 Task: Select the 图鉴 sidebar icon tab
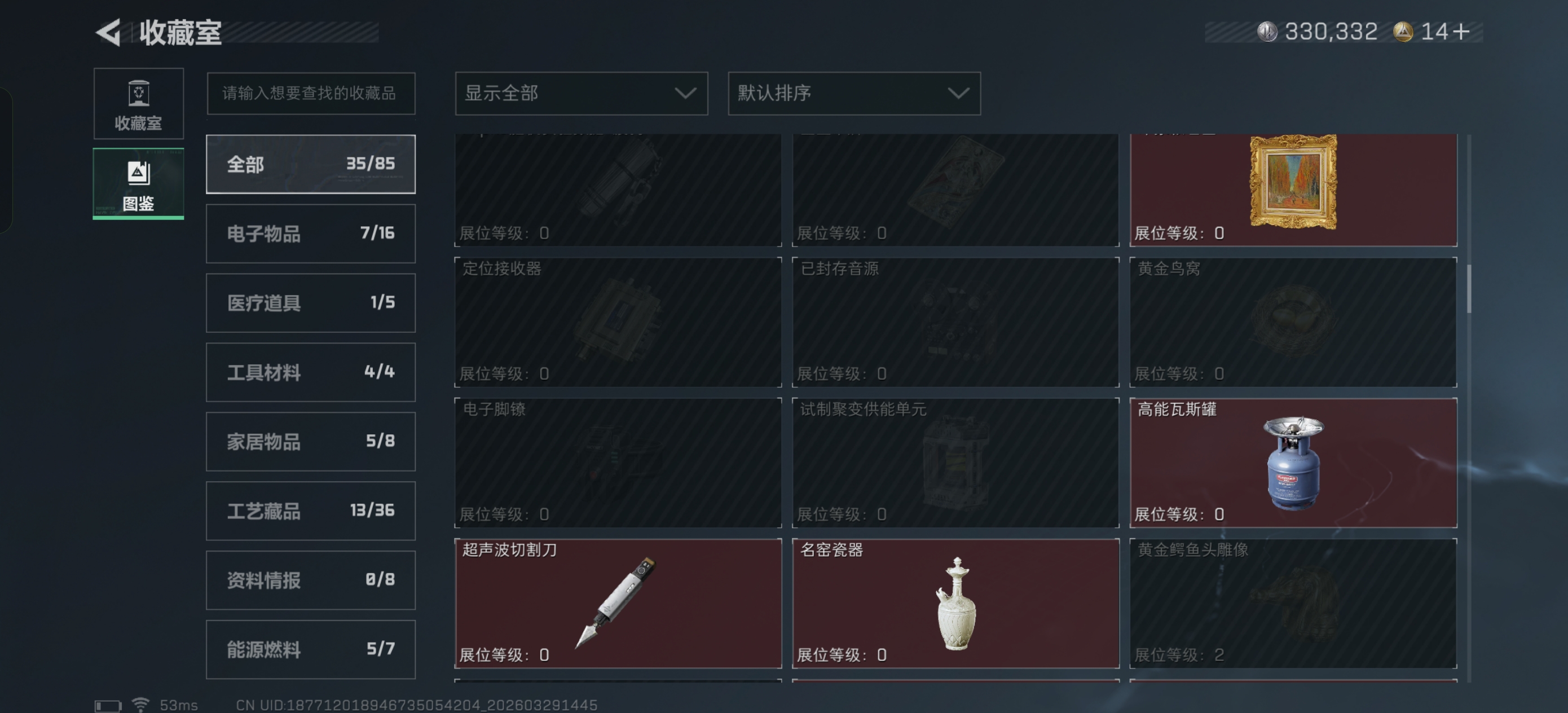point(139,184)
